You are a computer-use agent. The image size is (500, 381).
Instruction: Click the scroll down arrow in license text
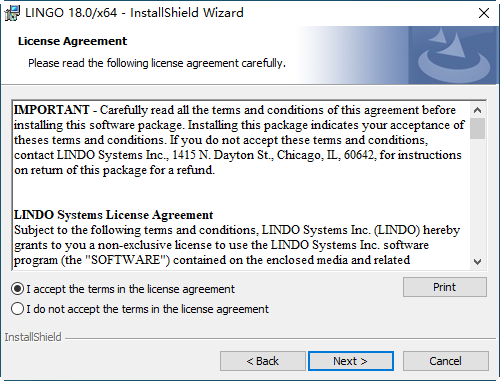point(477,262)
